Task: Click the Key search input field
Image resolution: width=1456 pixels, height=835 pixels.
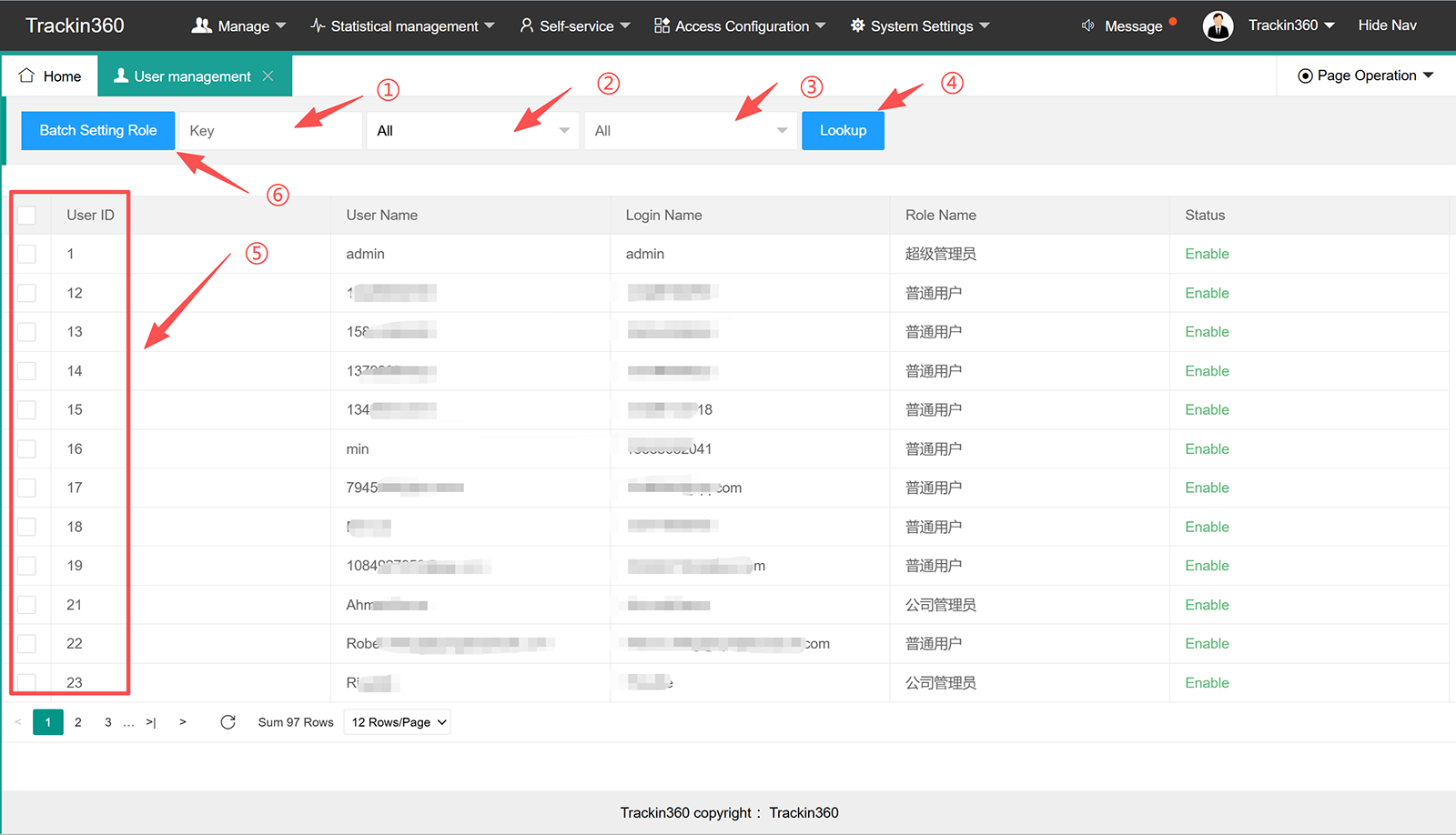Action: [271, 130]
